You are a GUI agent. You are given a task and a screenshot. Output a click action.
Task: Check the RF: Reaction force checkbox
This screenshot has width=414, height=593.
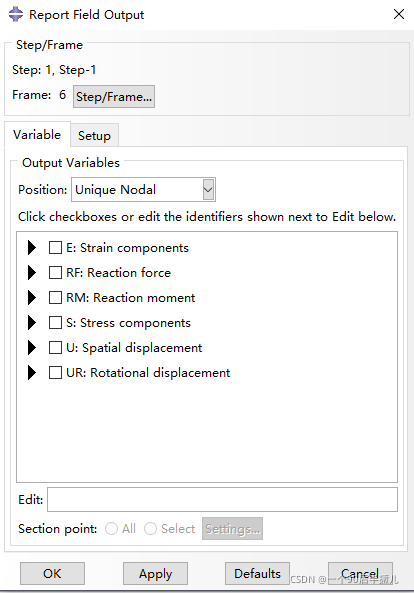click(55, 273)
